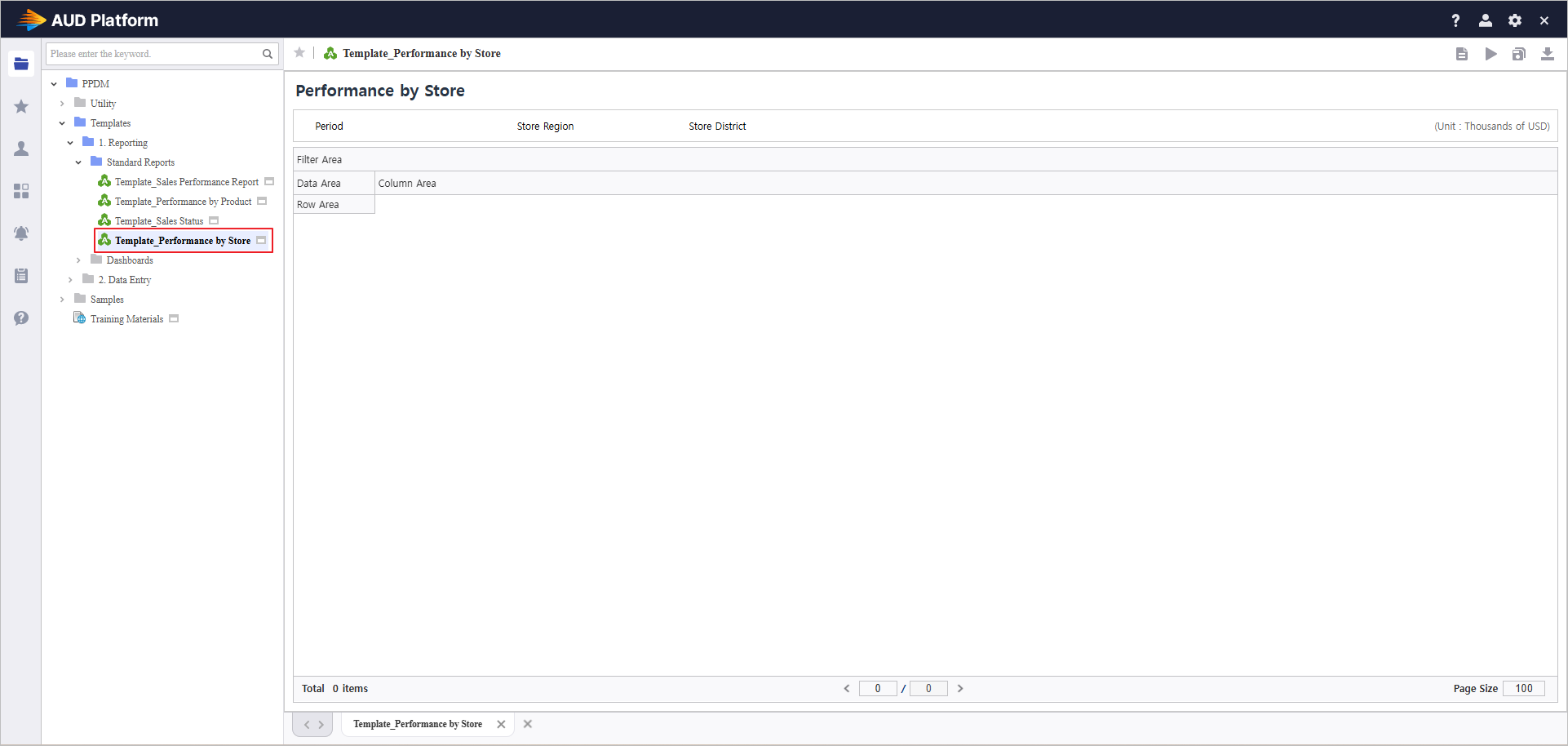This screenshot has width=1568, height=746.
Task: Click the download icon in report toolbar
Action: click(1547, 54)
